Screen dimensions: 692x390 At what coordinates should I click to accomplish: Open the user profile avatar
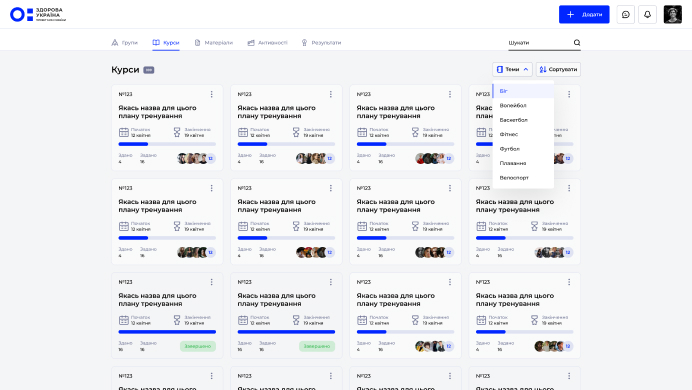tap(673, 15)
